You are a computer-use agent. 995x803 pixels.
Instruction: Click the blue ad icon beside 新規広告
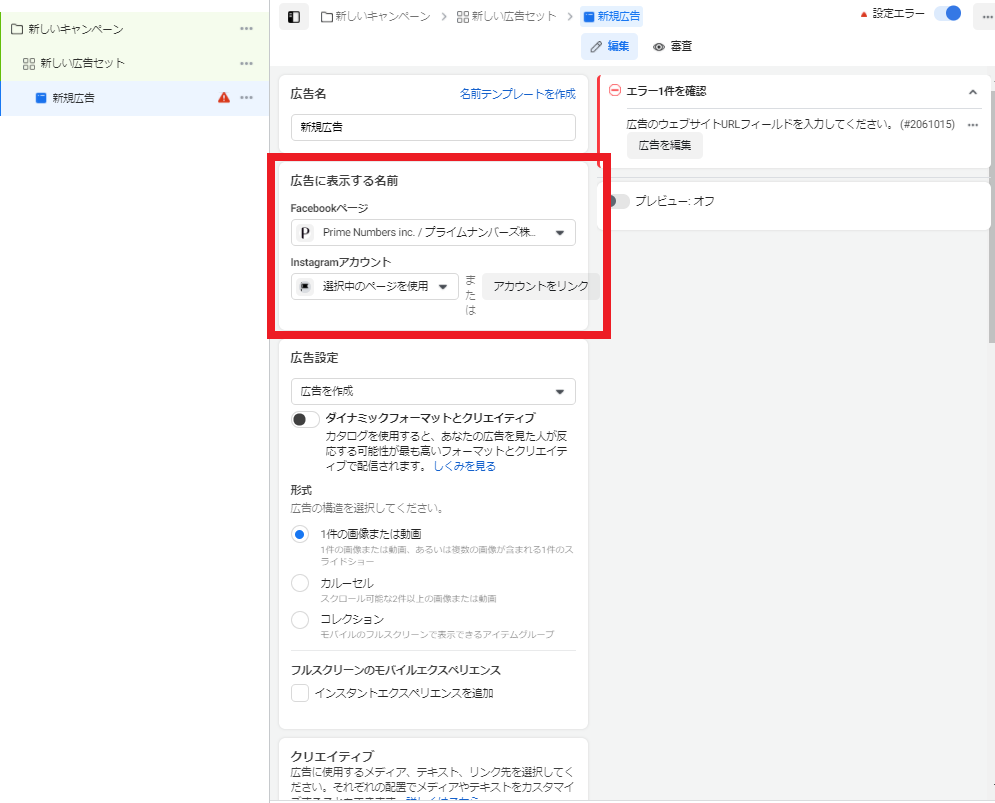(41, 98)
